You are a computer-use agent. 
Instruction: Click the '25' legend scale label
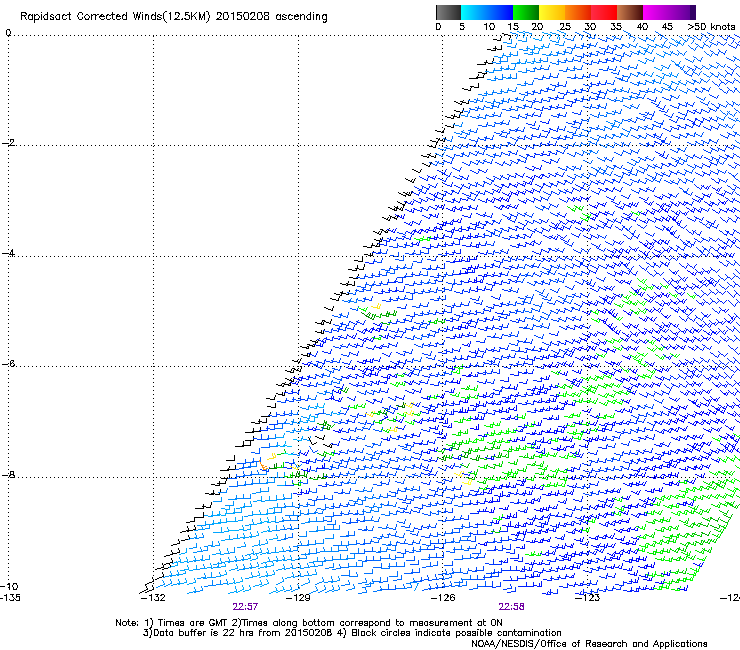click(x=565, y=27)
